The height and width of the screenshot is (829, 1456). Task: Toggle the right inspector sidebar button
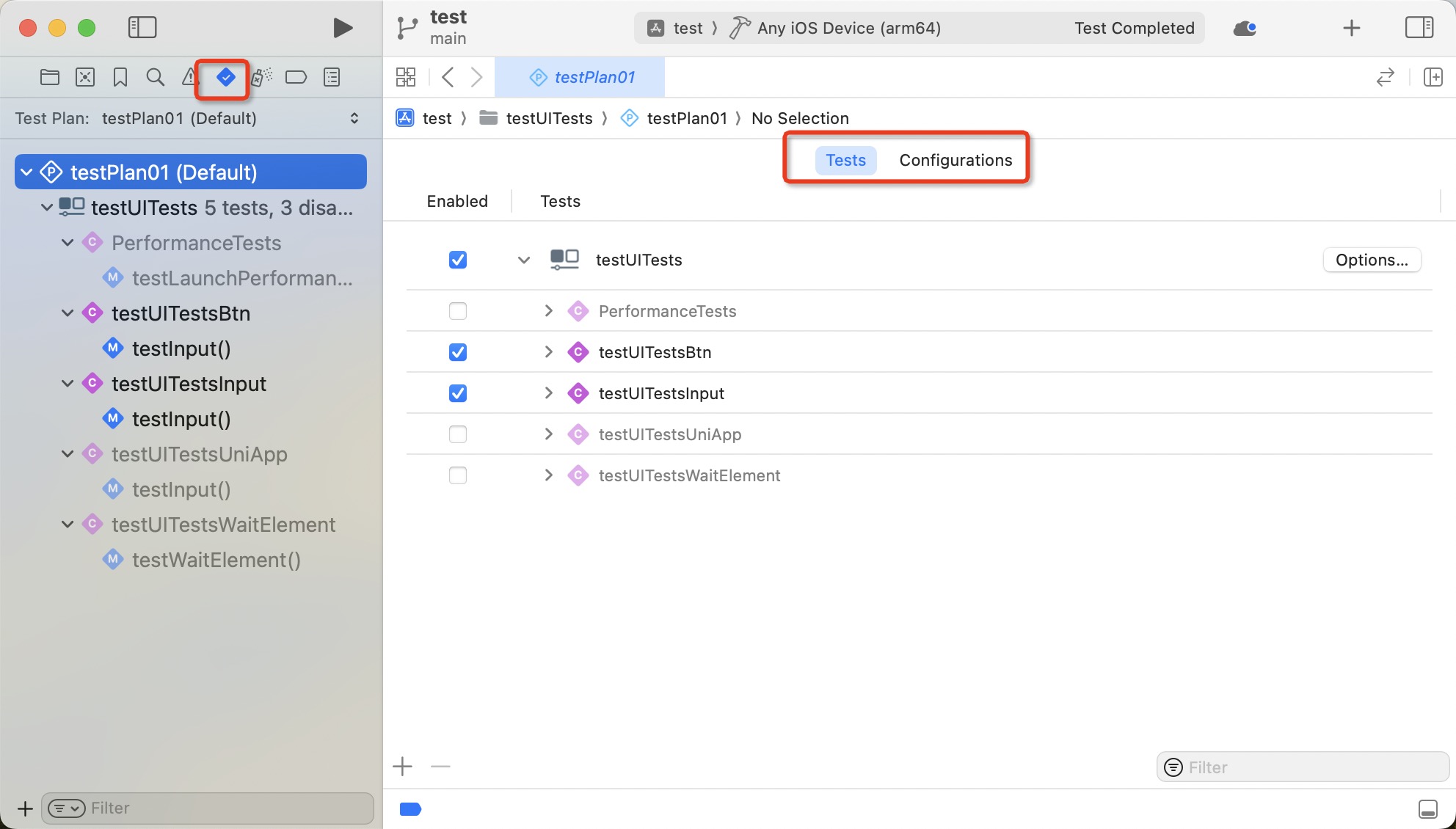pyautogui.click(x=1419, y=28)
